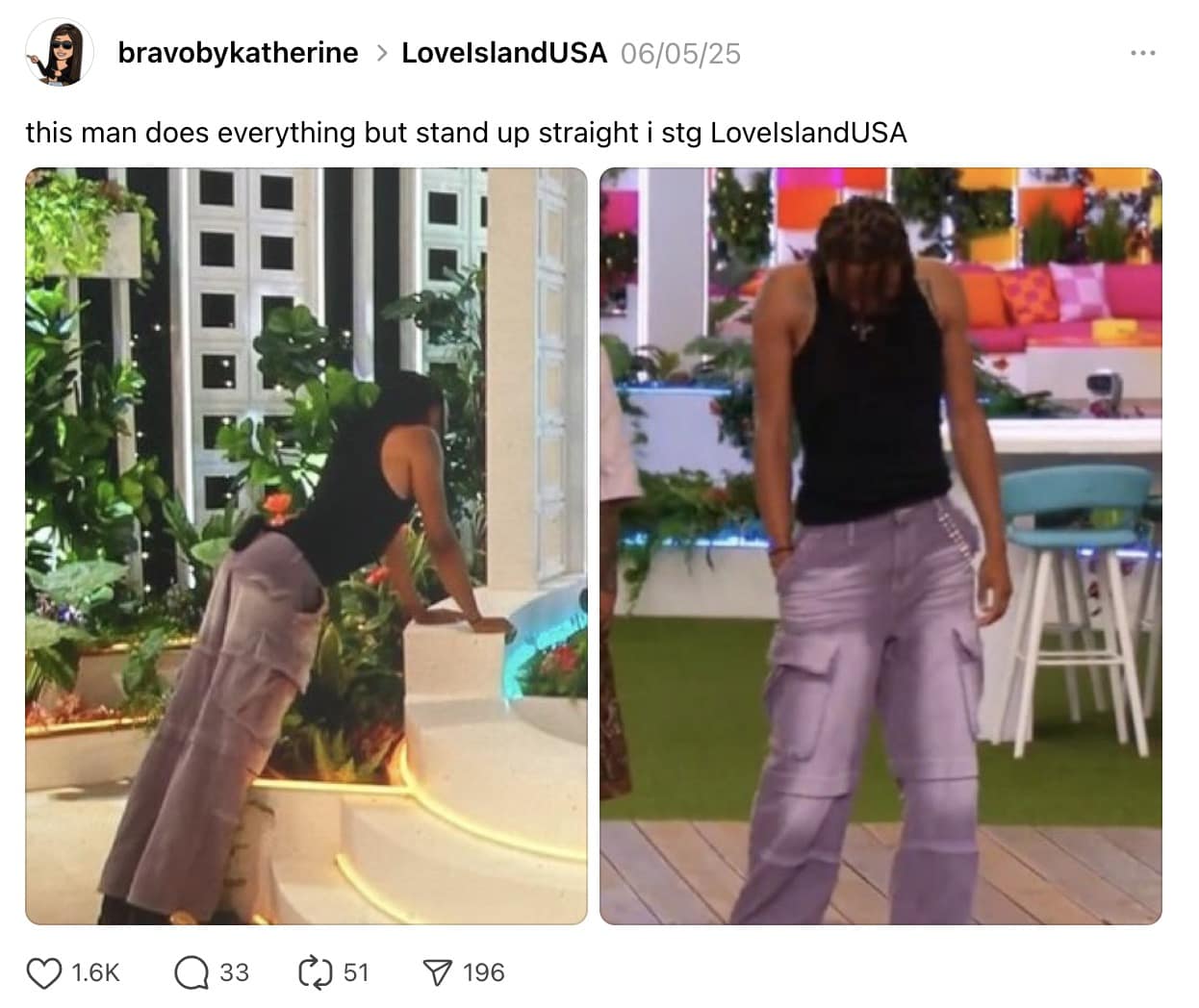
Task: Click the 06/05/25 post date
Action: 680,54
